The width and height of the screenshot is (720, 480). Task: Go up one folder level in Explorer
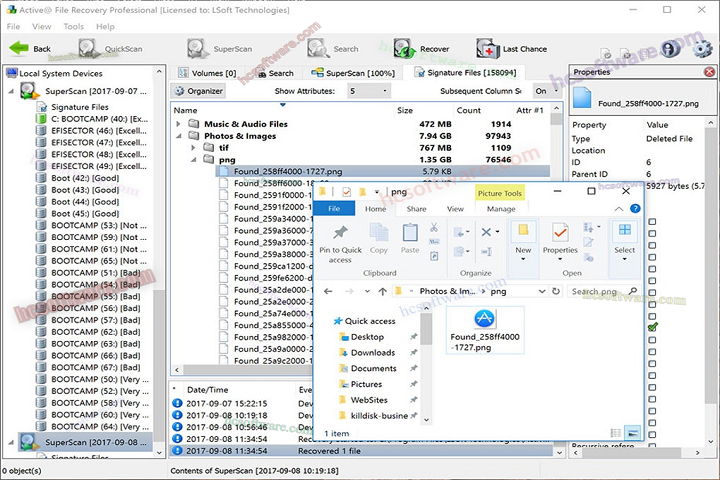click(382, 291)
